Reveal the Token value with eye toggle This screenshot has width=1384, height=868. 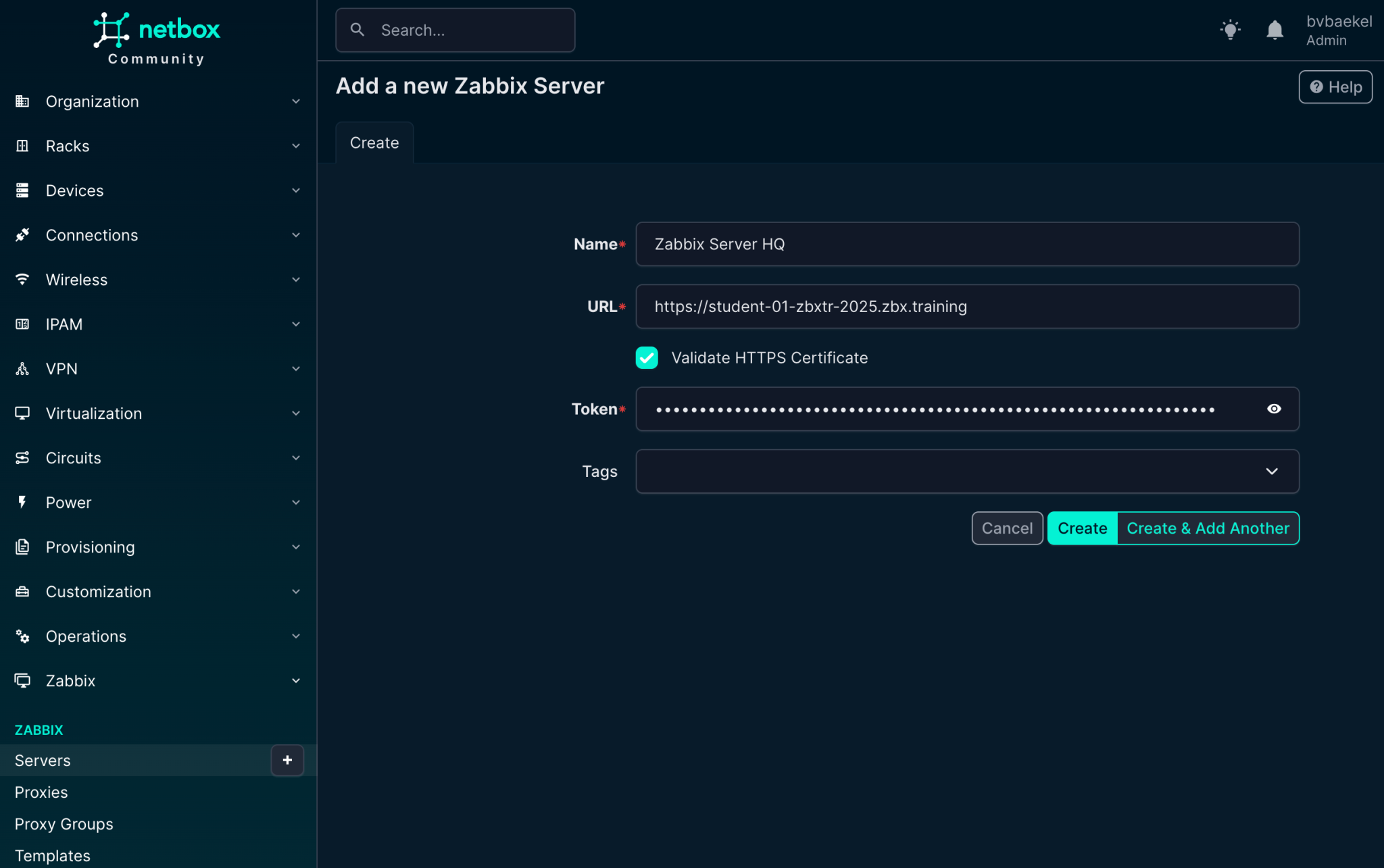1274,409
